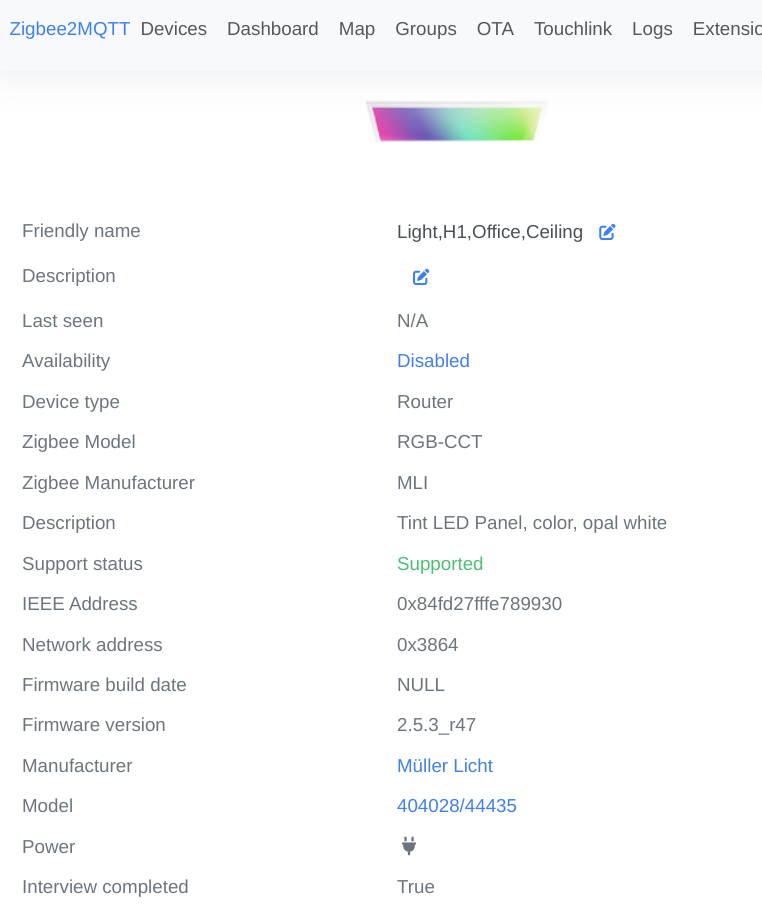762x907 pixels.
Task: Go to the Touchlink page
Action: [x=573, y=29]
